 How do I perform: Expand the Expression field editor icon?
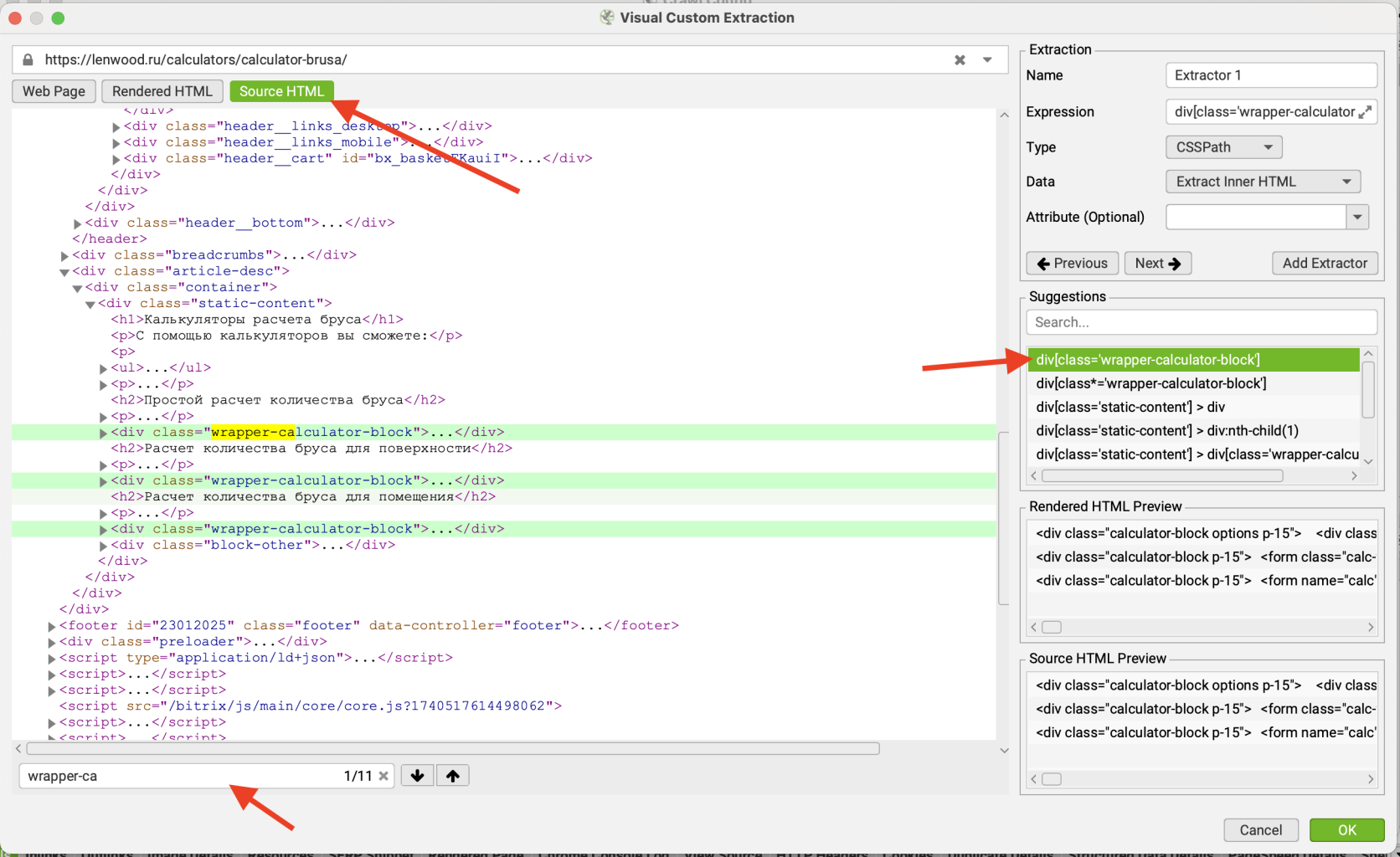point(1365,112)
